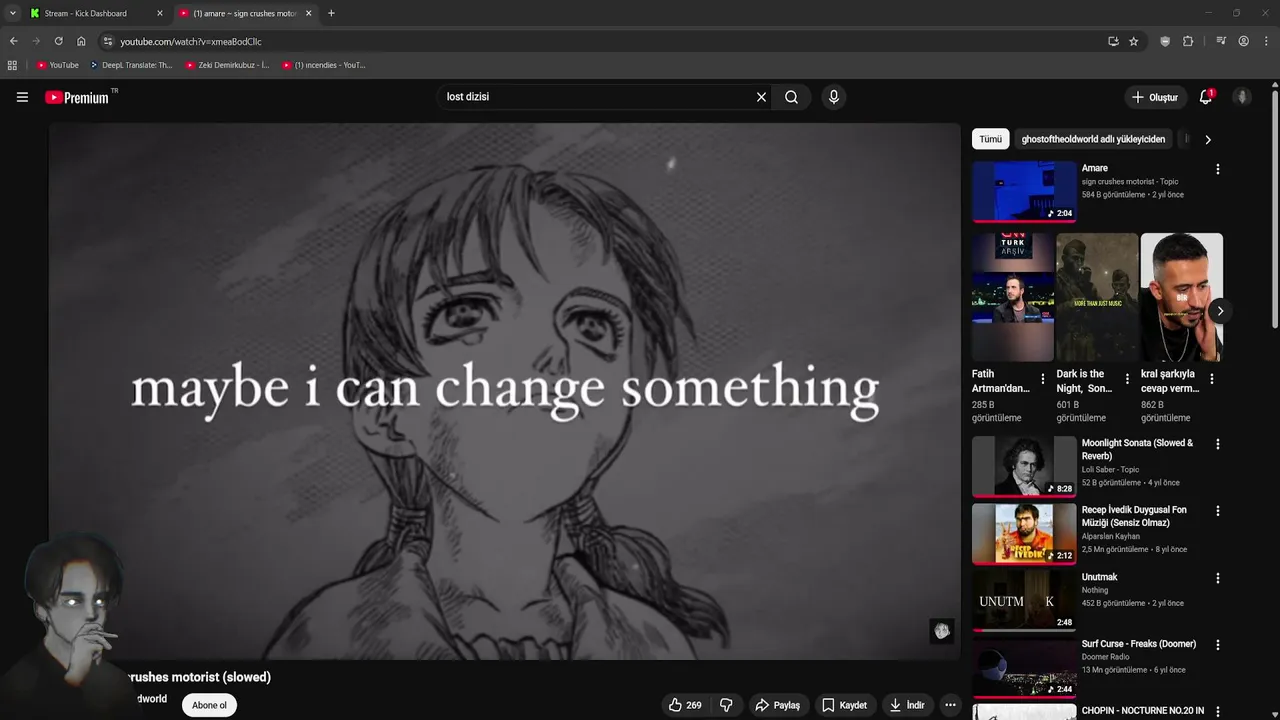Open YouTube bookmark in bookmarks bar
Viewport: 1280px width, 720px height.
(x=58, y=65)
